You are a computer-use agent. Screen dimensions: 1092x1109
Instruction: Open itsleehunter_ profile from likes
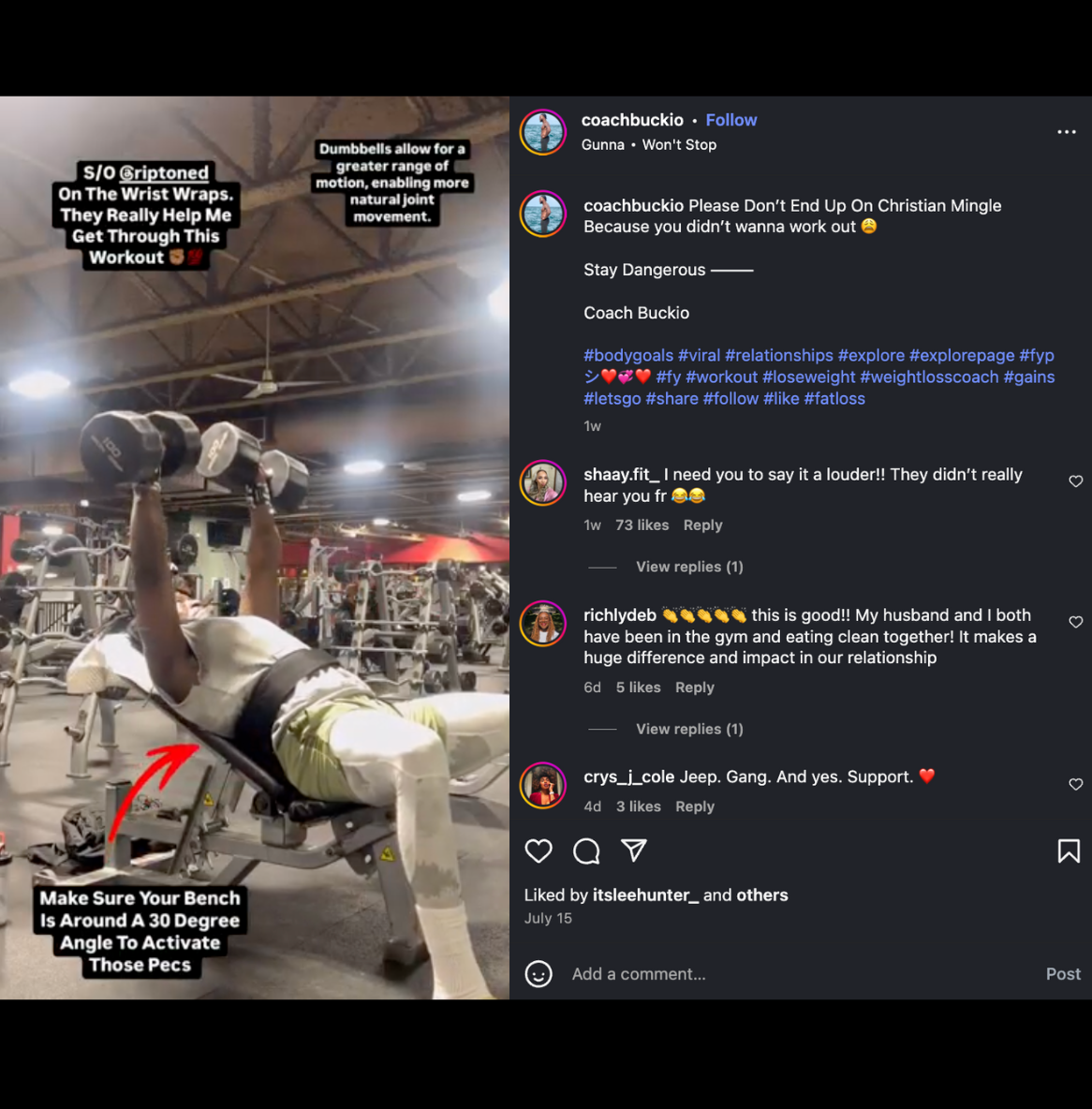tap(645, 895)
